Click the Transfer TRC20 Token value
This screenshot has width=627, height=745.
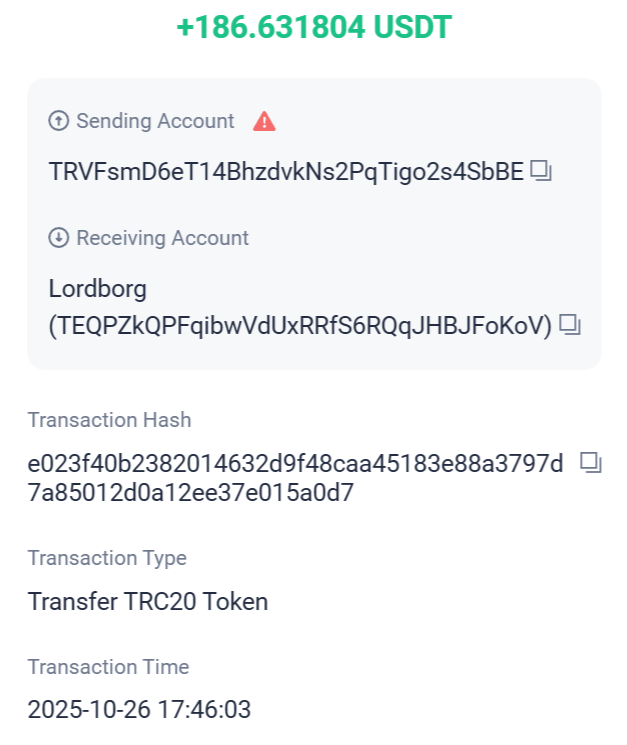point(148,601)
